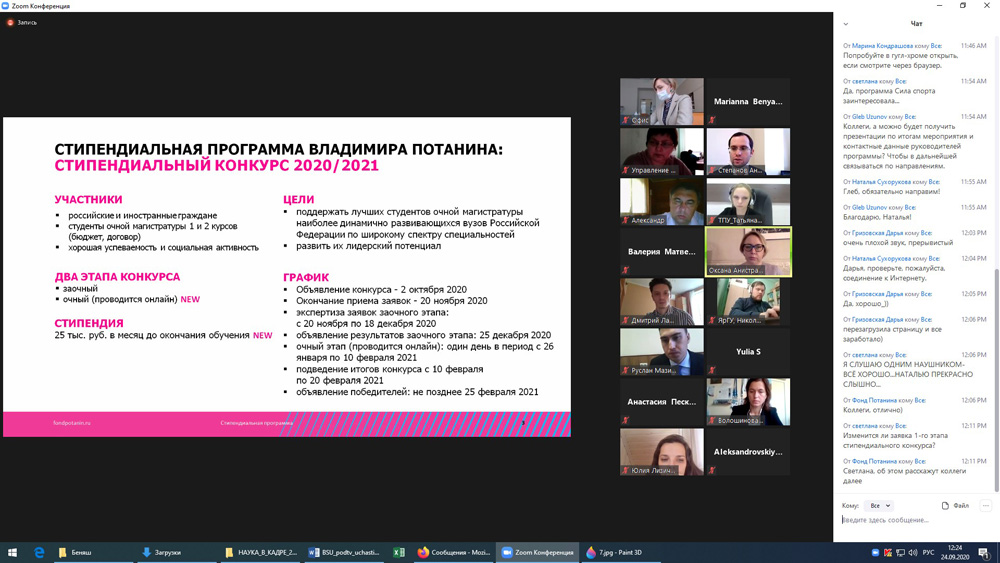
Task: Select Оксана Анистра video thumbnail
Action: 748,251
